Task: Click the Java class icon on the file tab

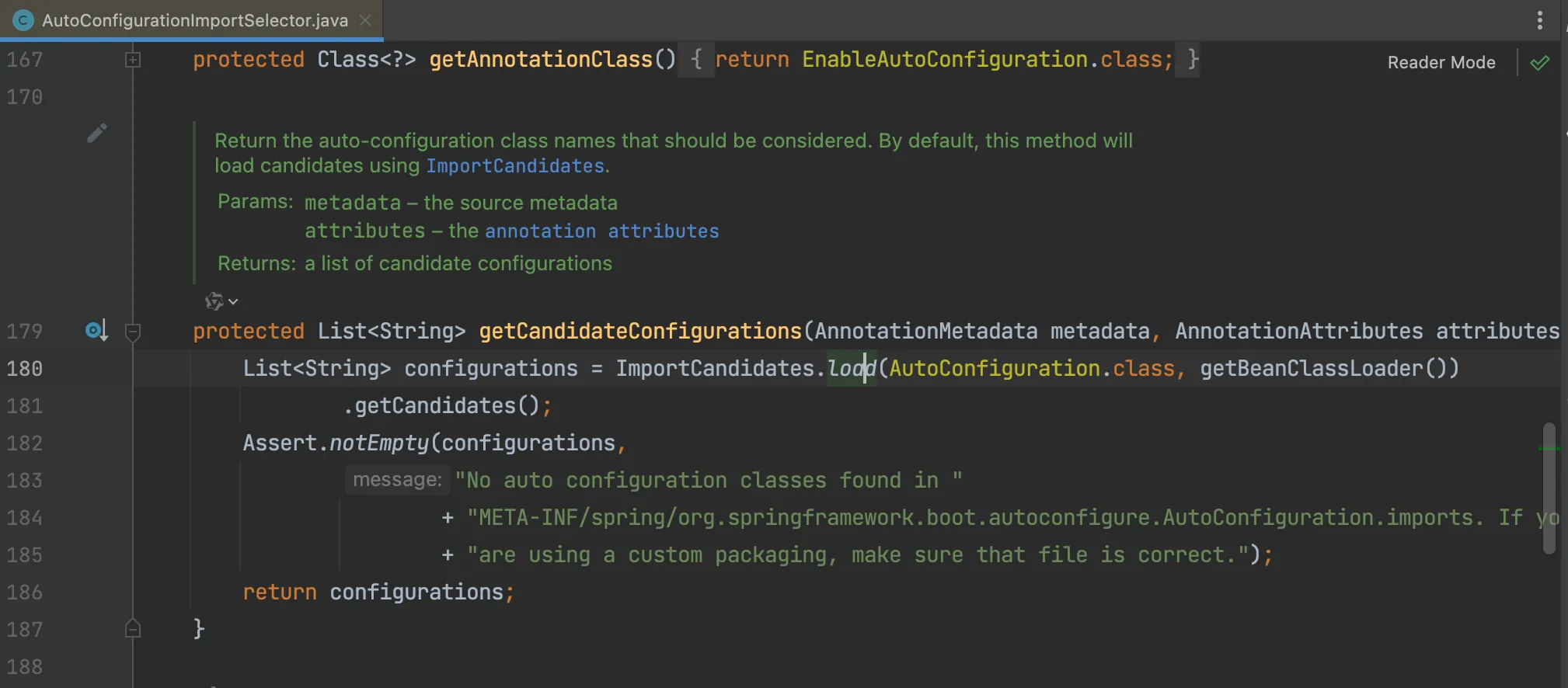Action: pyautogui.click(x=23, y=21)
